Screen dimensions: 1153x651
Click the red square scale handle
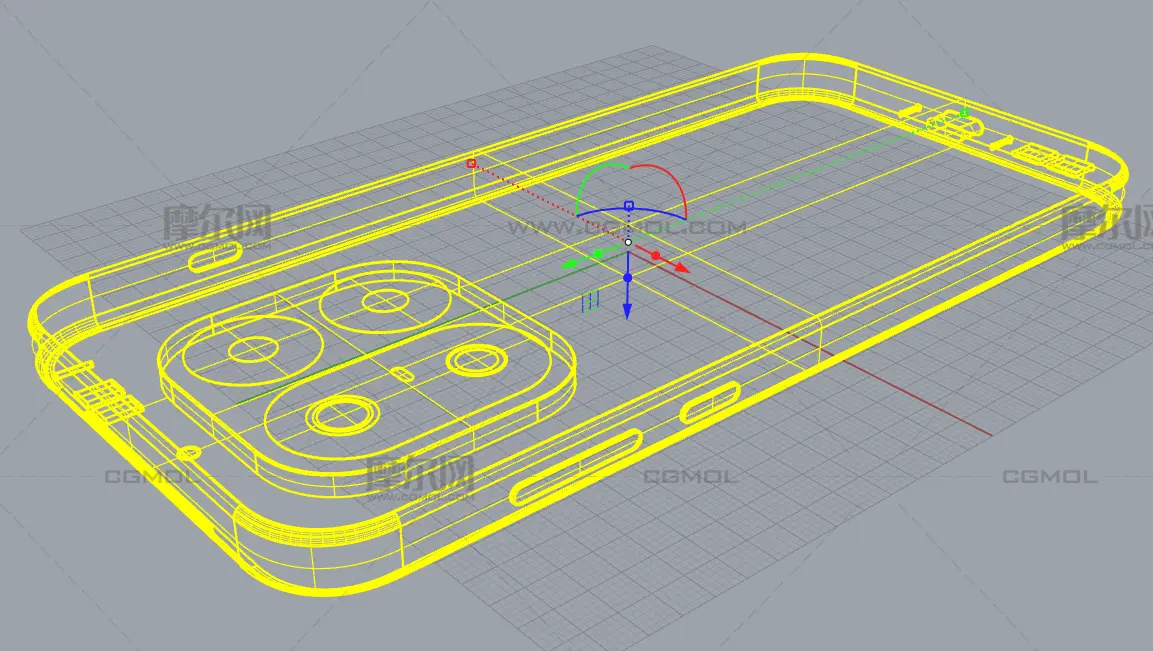pyautogui.click(x=471, y=163)
